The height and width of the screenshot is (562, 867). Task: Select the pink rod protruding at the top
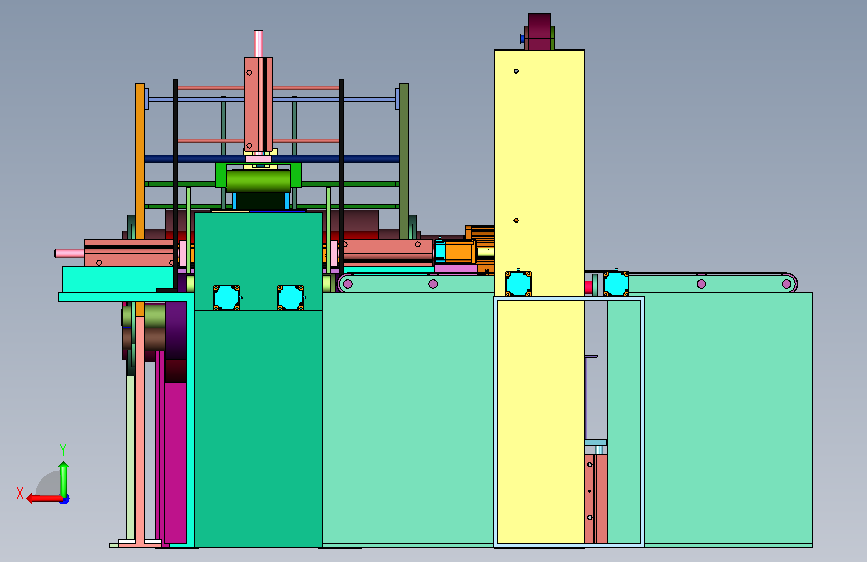(x=258, y=44)
